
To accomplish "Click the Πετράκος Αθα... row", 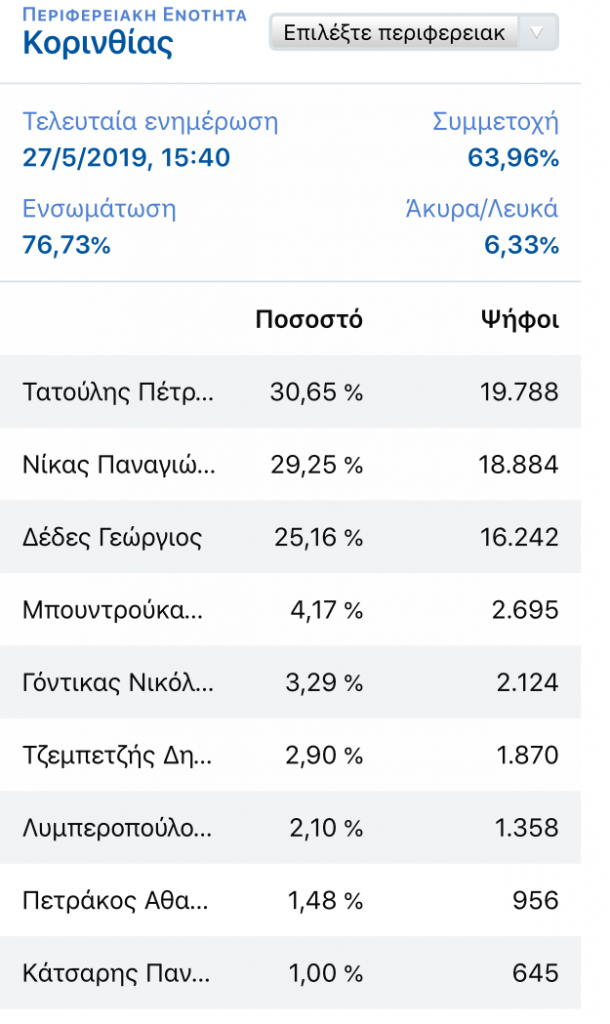I will (x=290, y=901).
